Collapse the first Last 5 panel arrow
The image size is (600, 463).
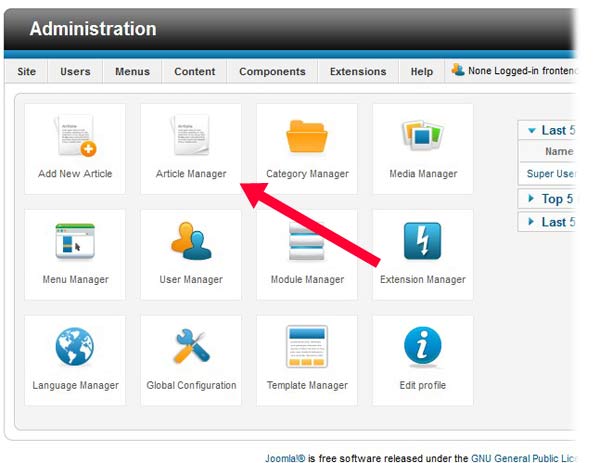(532, 130)
